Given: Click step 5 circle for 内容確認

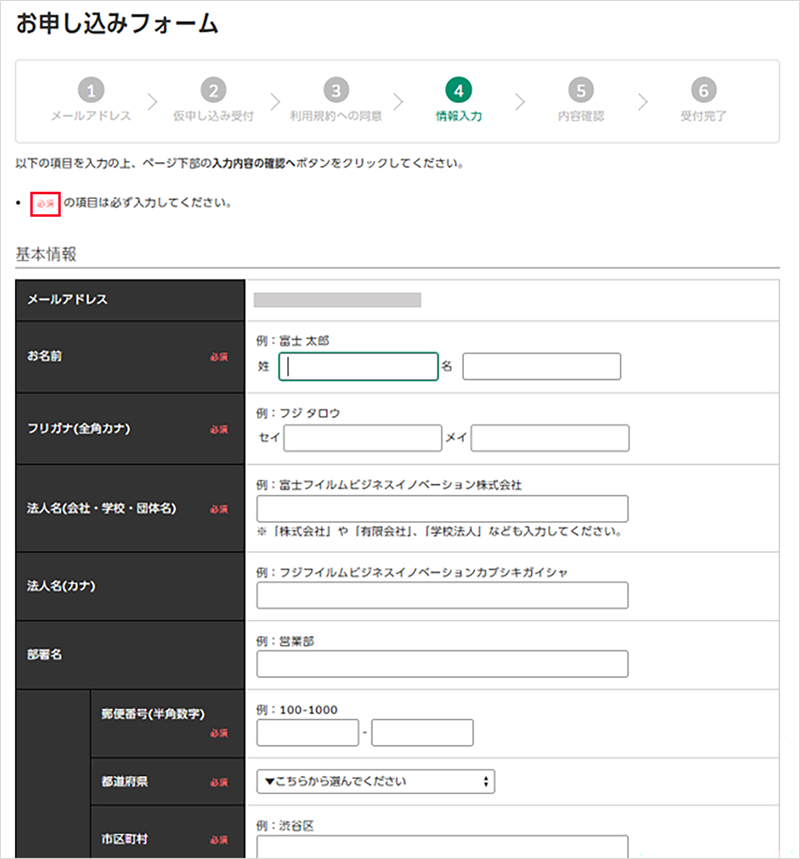Looking at the screenshot, I should click(x=581, y=90).
